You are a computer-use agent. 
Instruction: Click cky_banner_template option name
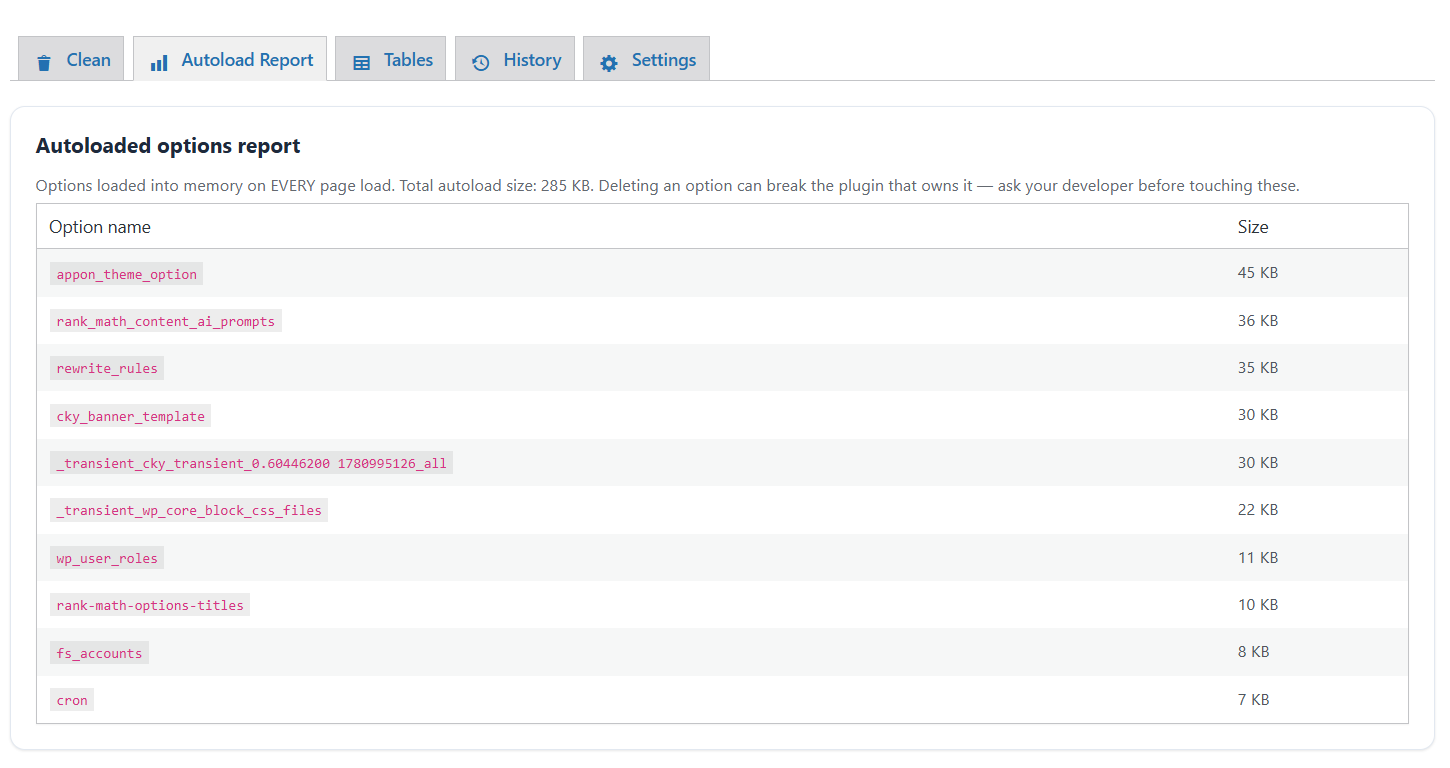coord(131,416)
